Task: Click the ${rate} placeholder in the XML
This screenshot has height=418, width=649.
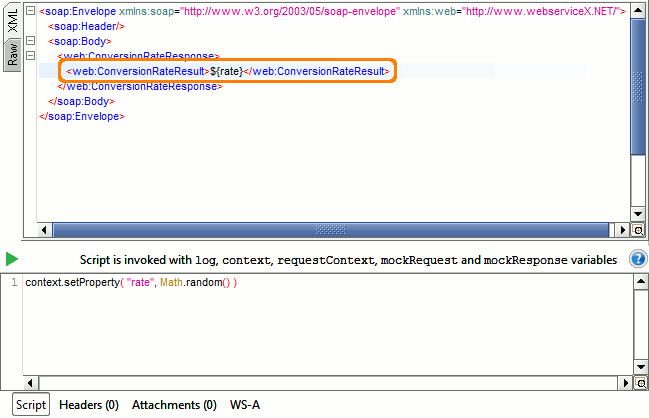Action: pyautogui.click(x=226, y=71)
